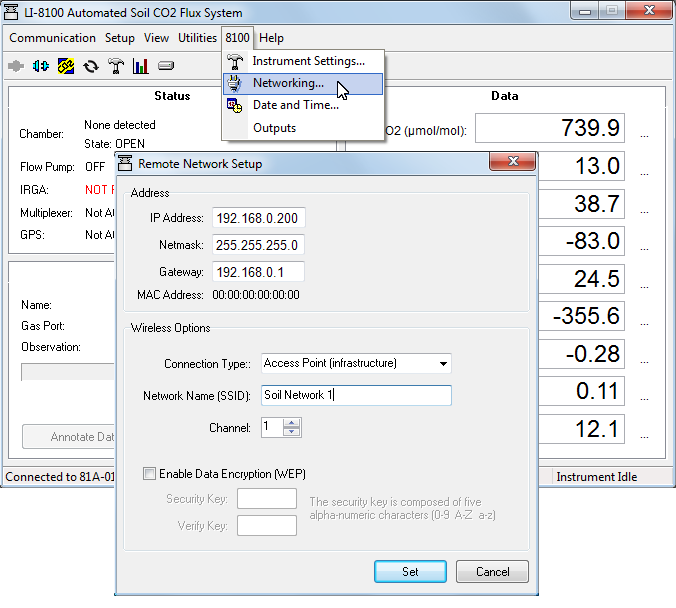Click the Netmask field

point(258,245)
